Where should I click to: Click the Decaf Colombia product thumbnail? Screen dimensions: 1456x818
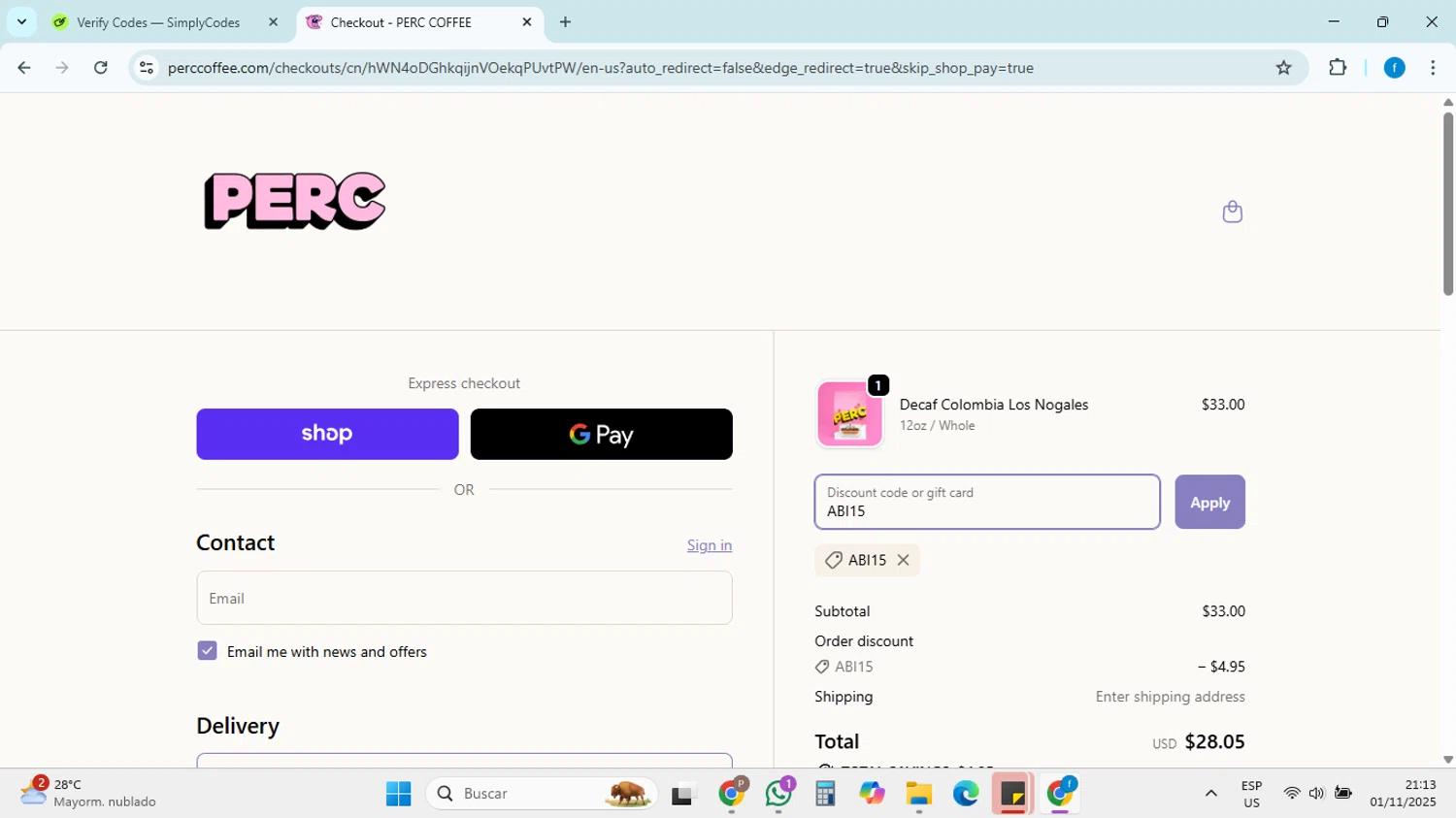(849, 414)
